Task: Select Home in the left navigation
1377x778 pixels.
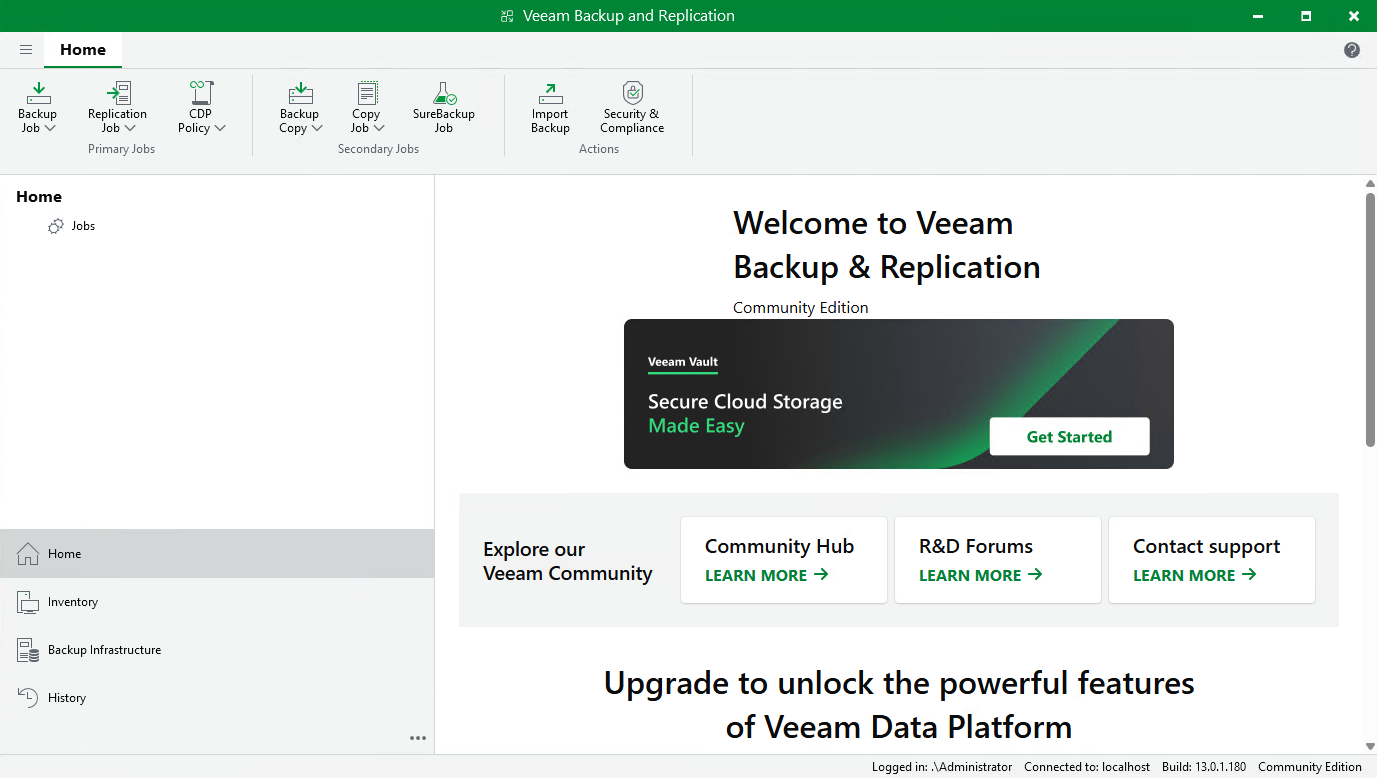Action: 64,553
